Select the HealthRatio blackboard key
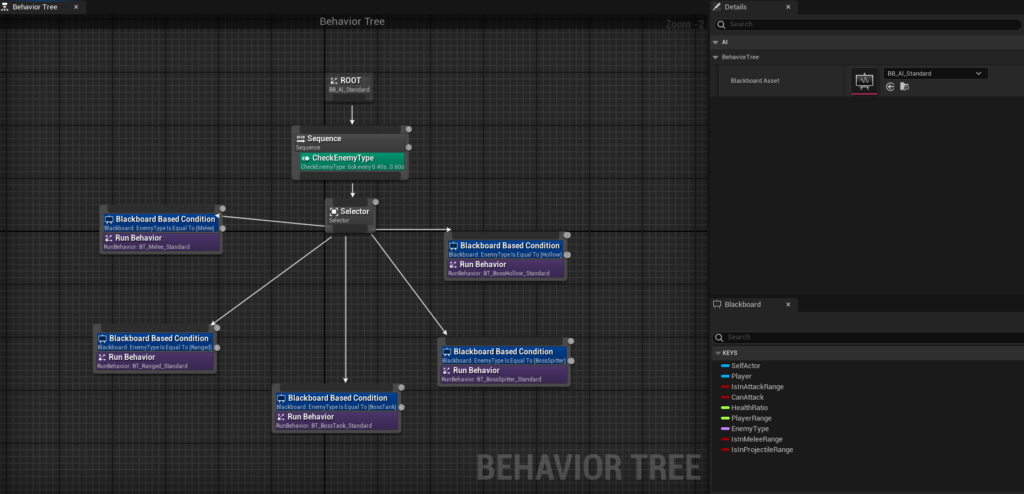Screen dimensions: 1024x494 coord(752,408)
